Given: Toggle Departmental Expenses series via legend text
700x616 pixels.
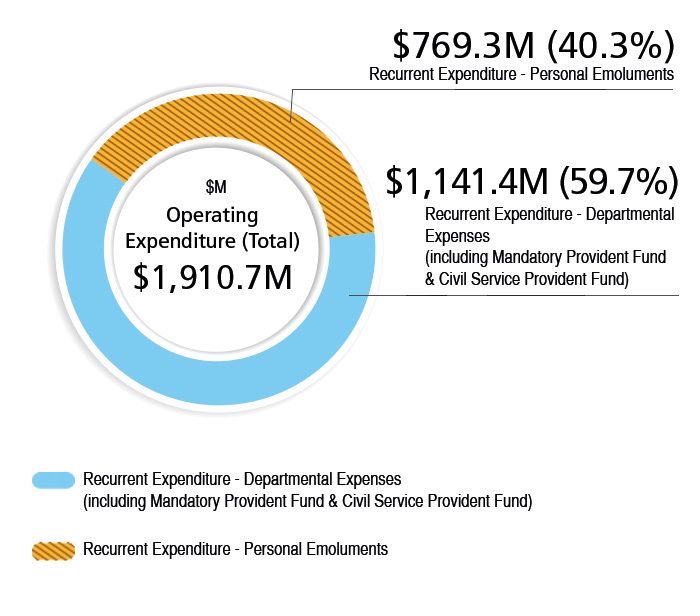Looking at the screenshot, I should [x=242, y=479].
